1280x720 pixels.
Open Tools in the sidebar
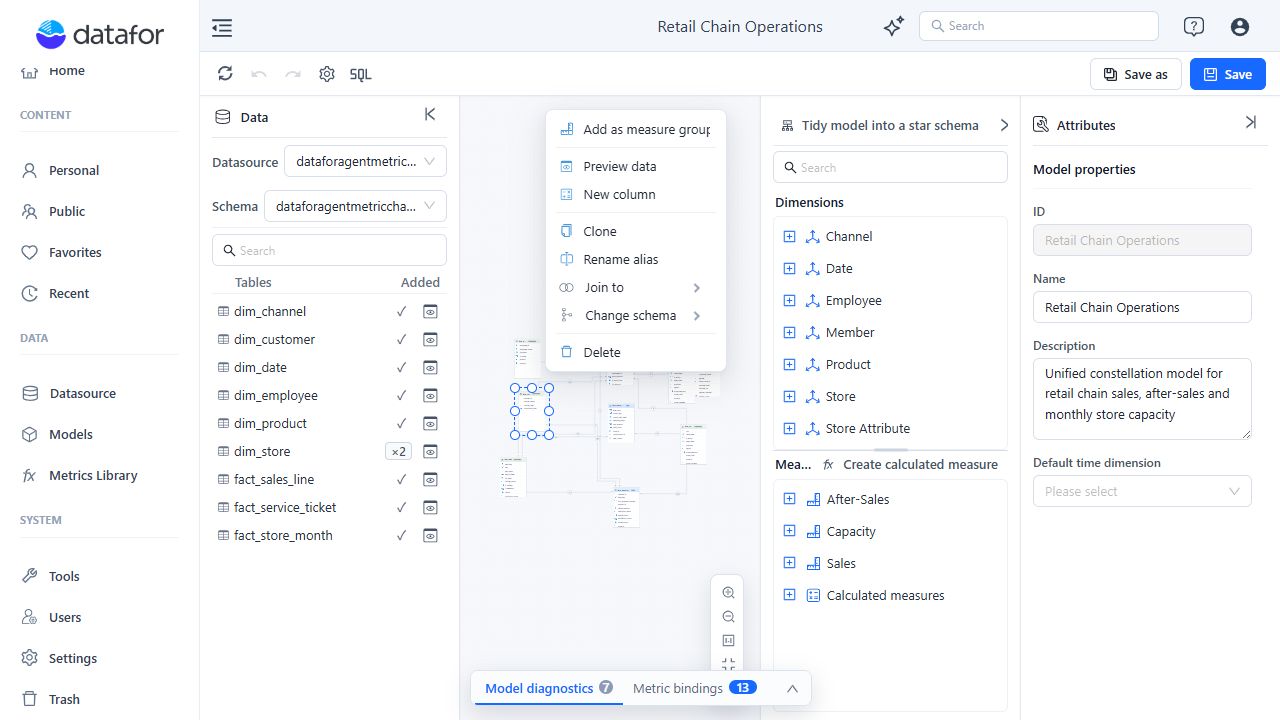[64, 576]
